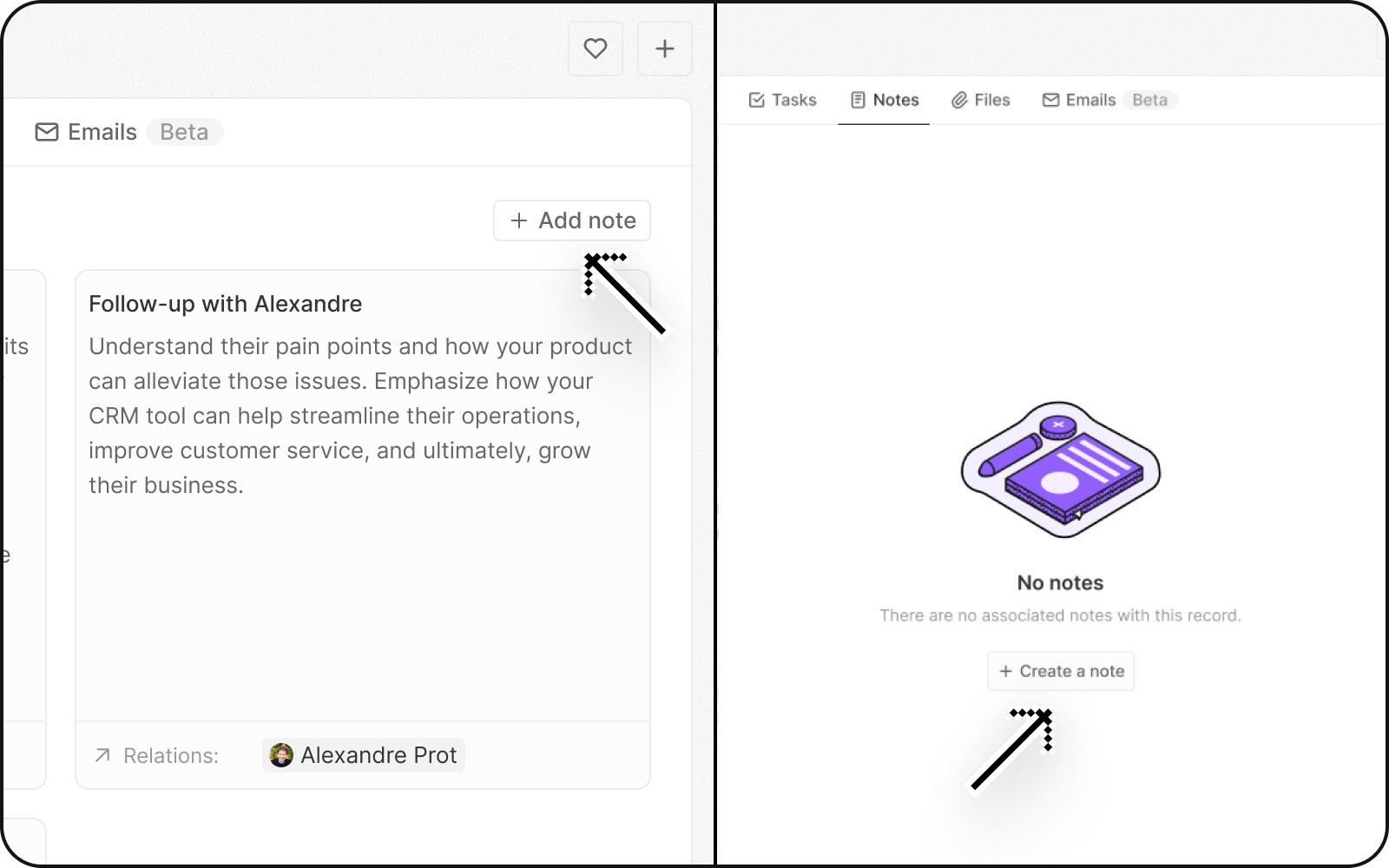Click the No notes heading
Image resolution: width=1389 pixels, height=868 pixels.
click(1060, 582)
